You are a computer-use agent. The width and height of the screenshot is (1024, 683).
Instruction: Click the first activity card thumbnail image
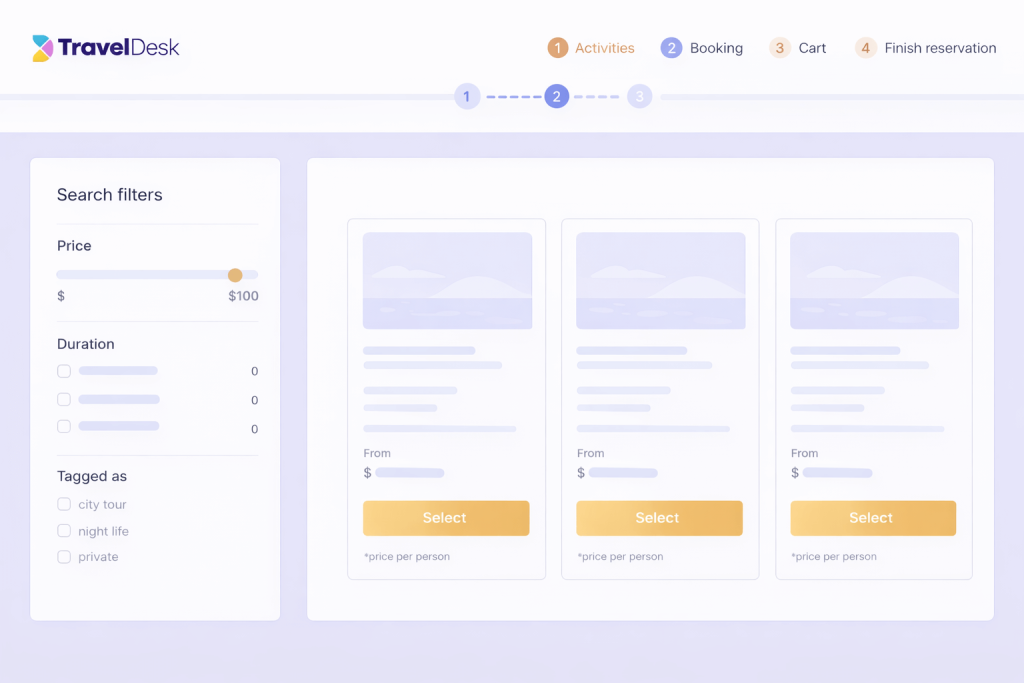point(447,281)
